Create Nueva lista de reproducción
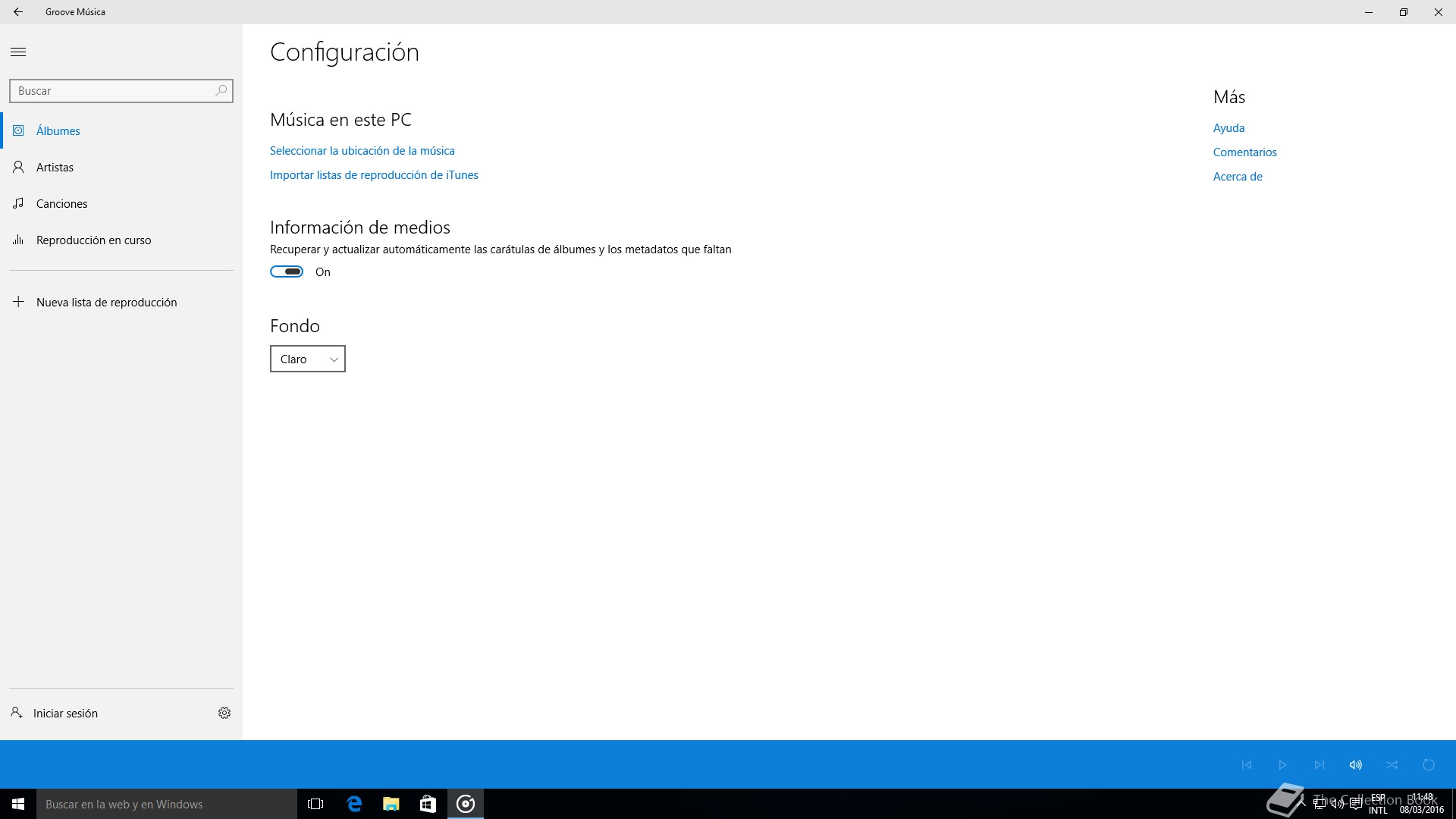The image size is (1456, 819). (121, 303)
